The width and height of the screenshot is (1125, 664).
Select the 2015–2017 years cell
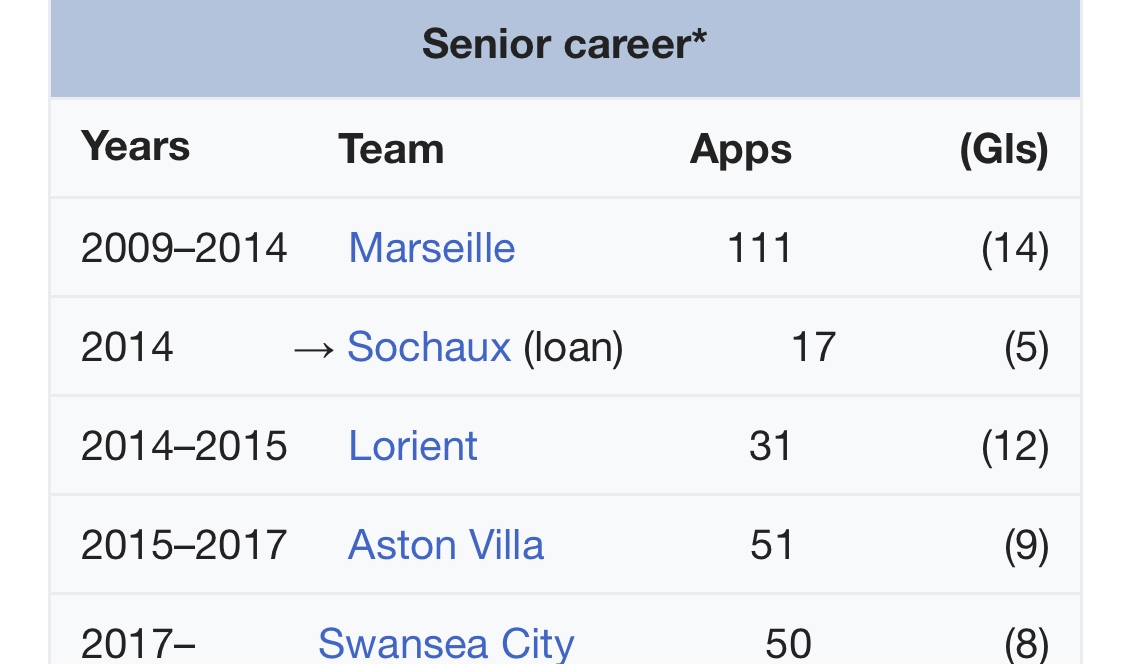[184, 545]
